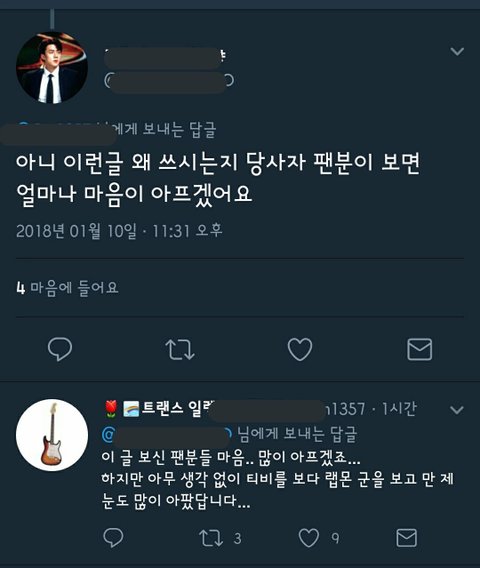This screenshot has width=480, height=568.
Task: Open the guitar avatar profile
Action: coord(52,435)
